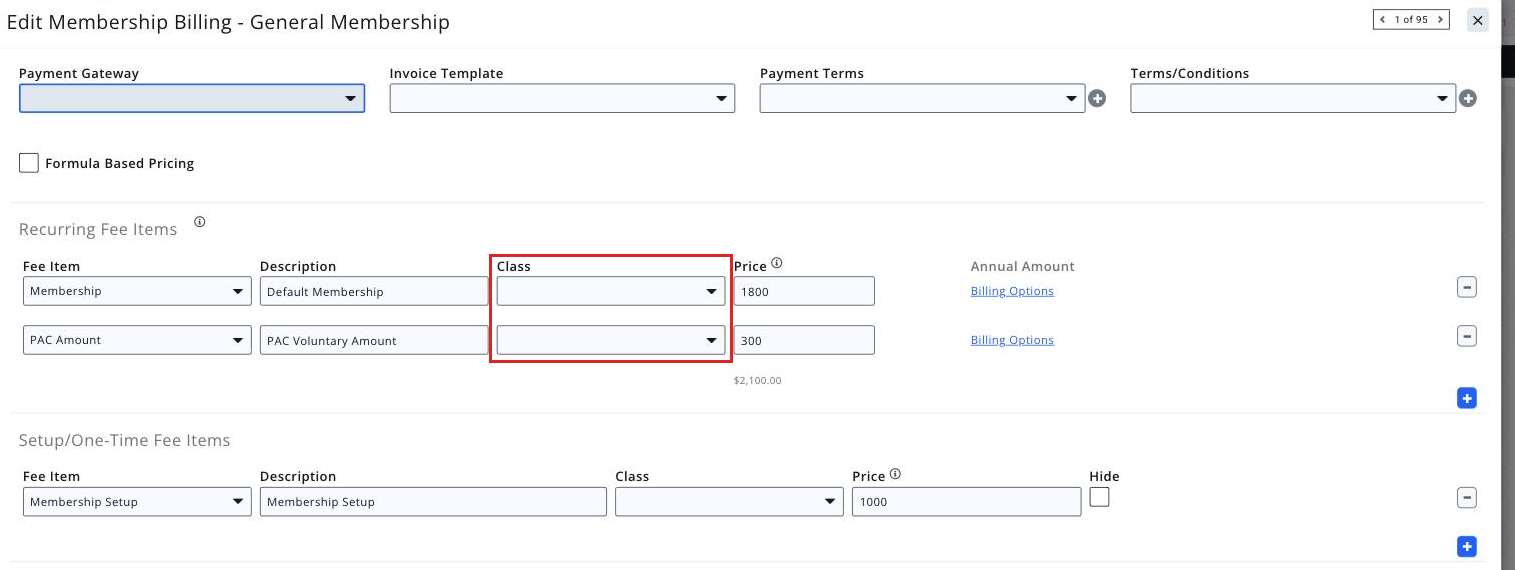Screen dimensions: 1515x570
Task: Click the Setup/One-Time Fee Items heading
Action: coord(125,440)
